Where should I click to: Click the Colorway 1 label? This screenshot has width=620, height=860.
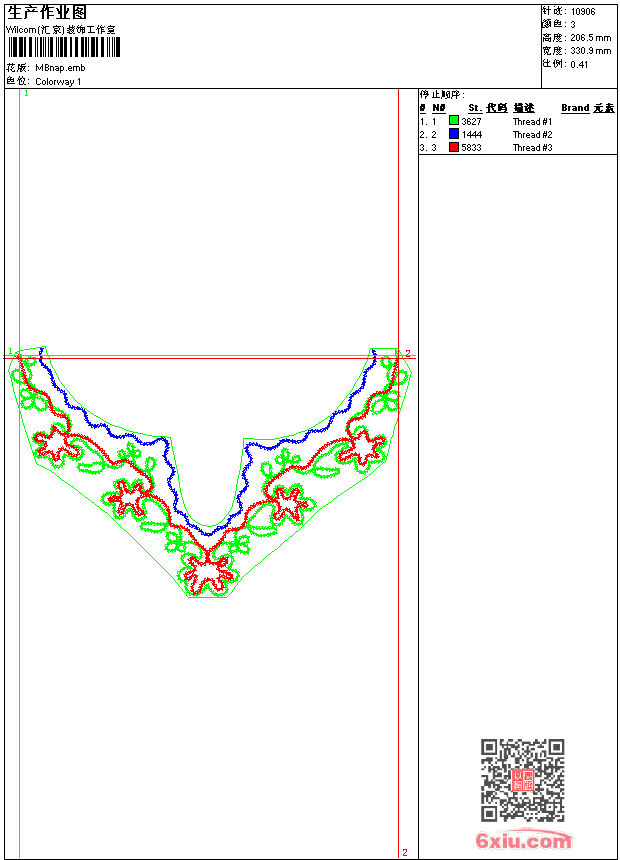58,82
